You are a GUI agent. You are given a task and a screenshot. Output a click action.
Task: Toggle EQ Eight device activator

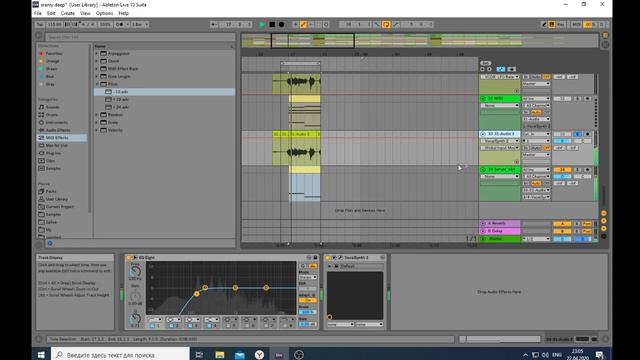pyautogui.click(x=129, y=258)
